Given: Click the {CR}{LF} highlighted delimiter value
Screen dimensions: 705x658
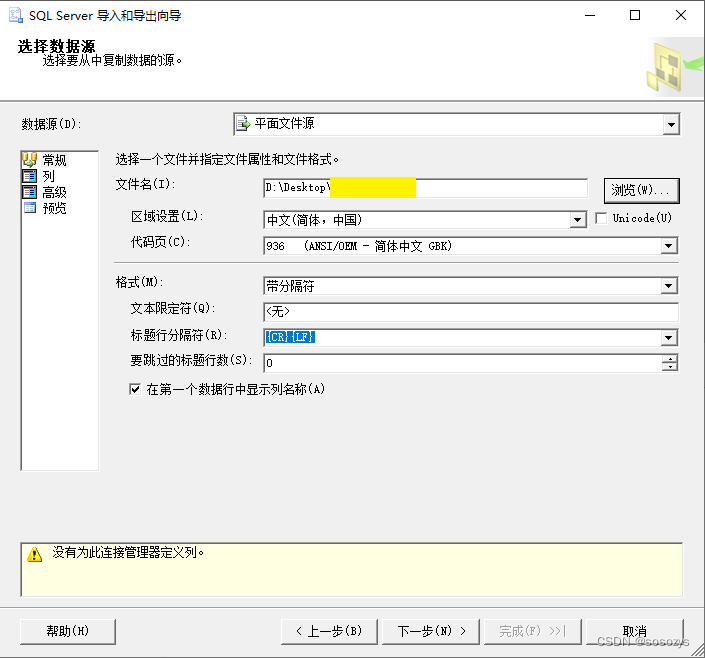Looking at the screenshot, I should (290, 336).
